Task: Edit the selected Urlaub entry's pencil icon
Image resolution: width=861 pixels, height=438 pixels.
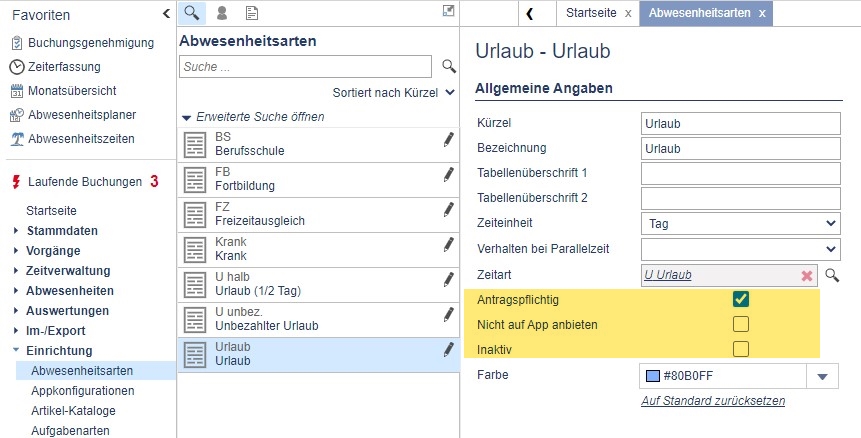Action: point(449,350)
